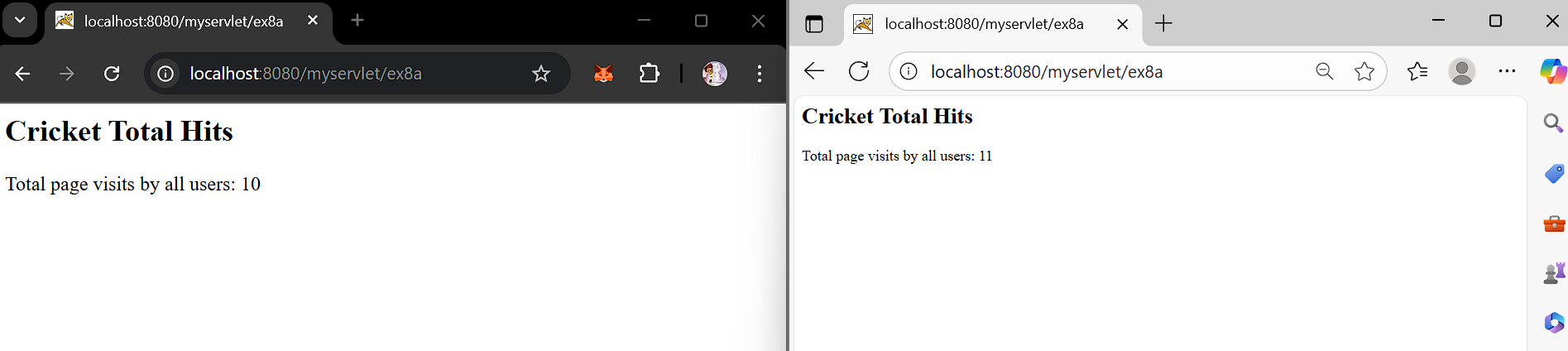Bookmark this page with Chrome star
The height and width of the screenshot is (351, 1568).
click(541, 74)
